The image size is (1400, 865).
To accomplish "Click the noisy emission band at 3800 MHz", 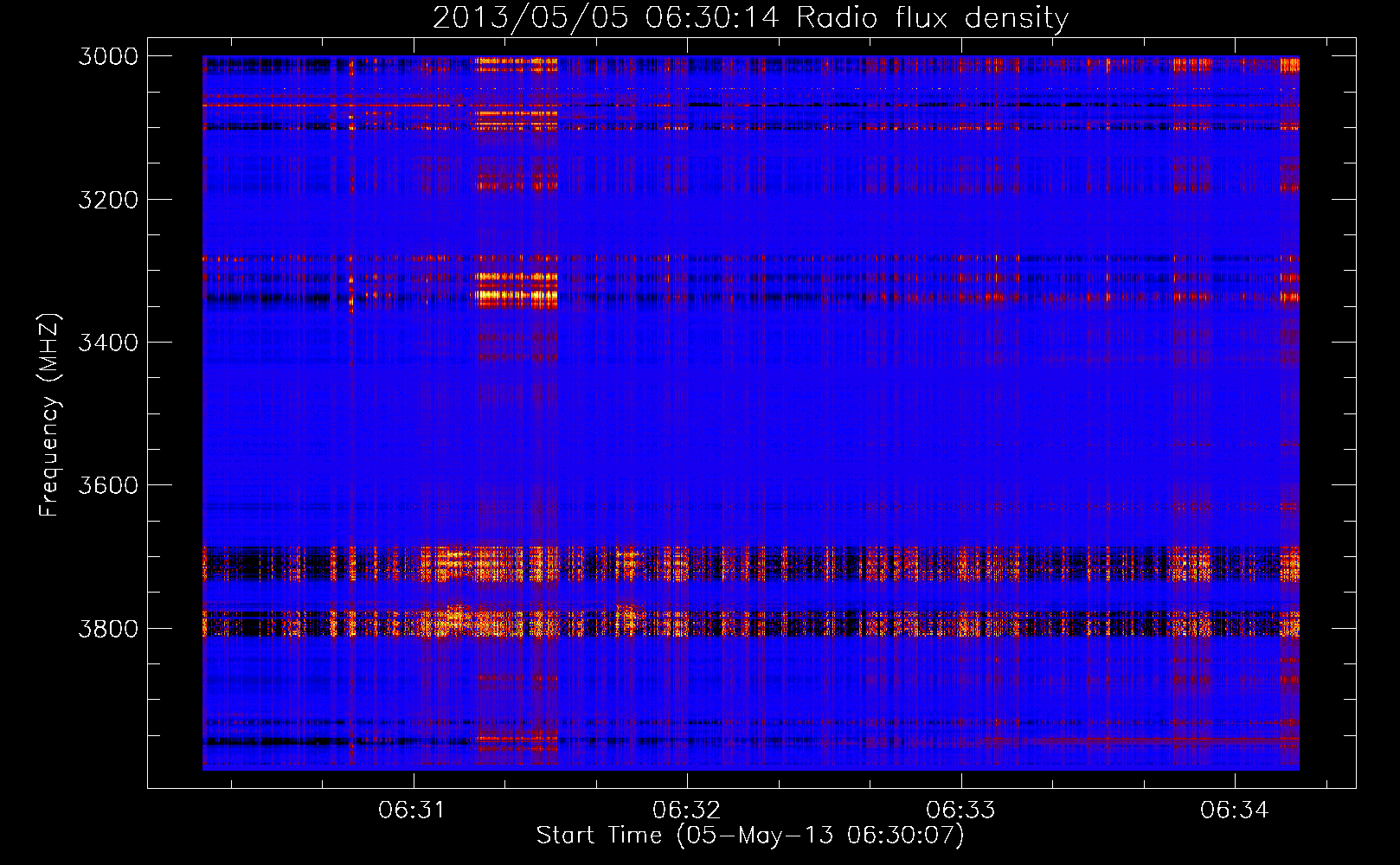I will [x=750, y=624].
